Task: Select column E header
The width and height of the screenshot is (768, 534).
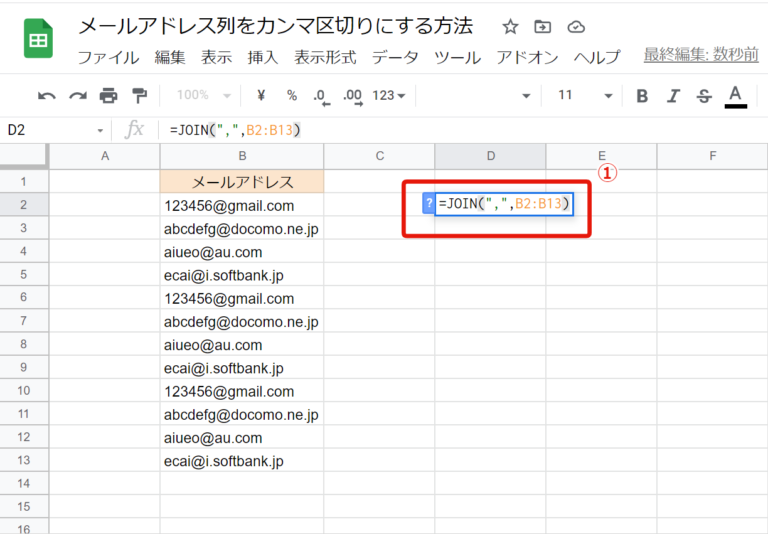Action: 601,156
